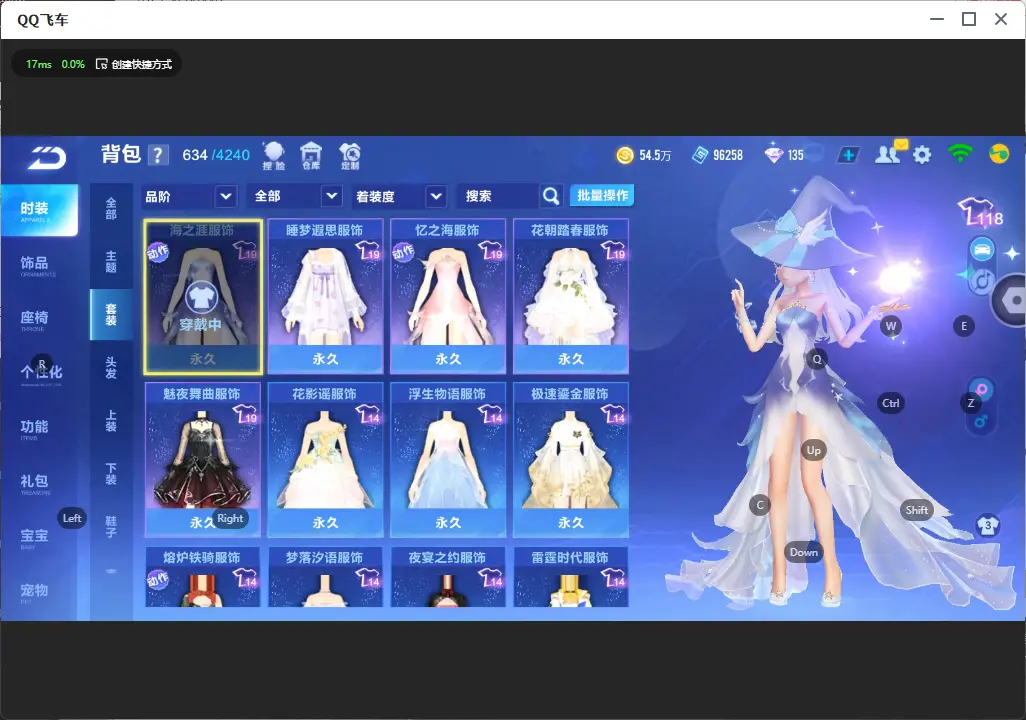Select the 上装 top sub-category
1026x720 pixels.
111,421
